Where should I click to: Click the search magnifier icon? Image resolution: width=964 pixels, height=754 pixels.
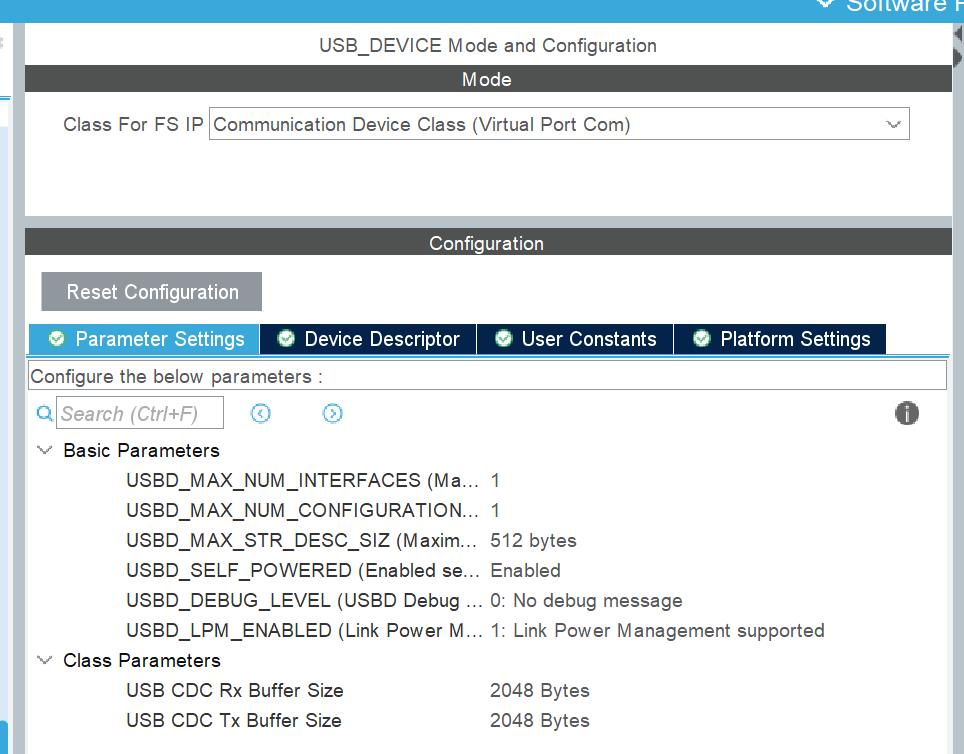coord(44,413)
